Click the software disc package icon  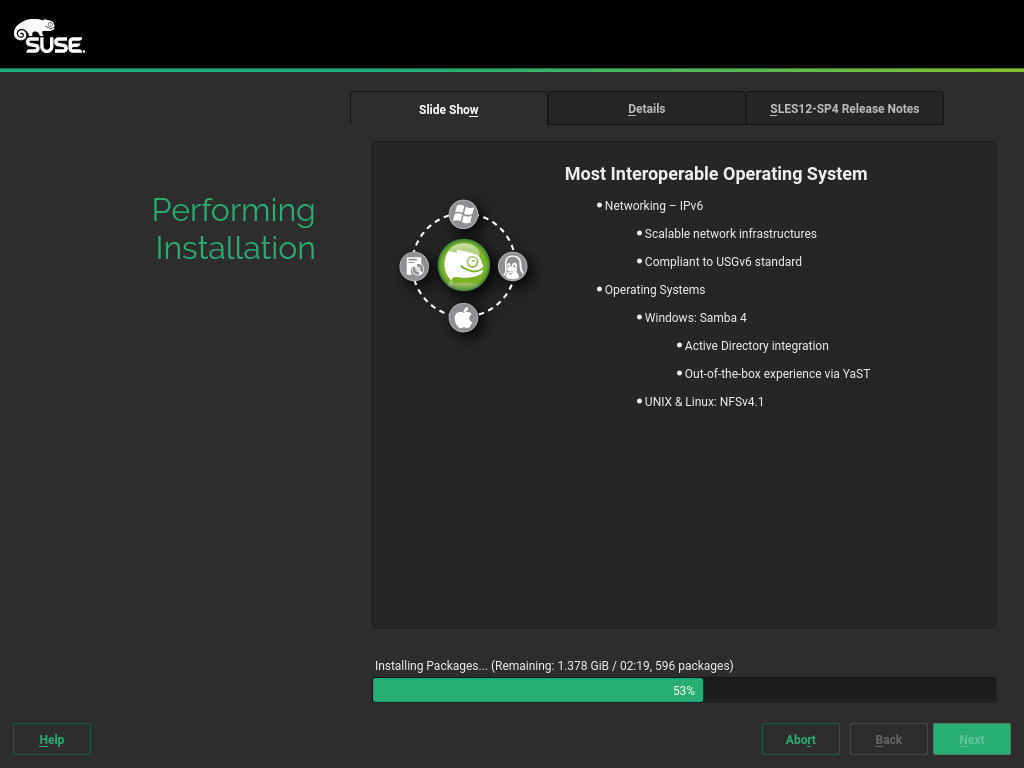click(414, 266)
